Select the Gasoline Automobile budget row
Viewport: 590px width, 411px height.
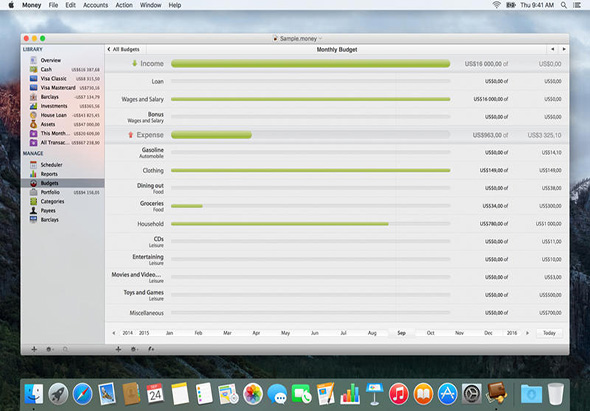coord(337,152)
